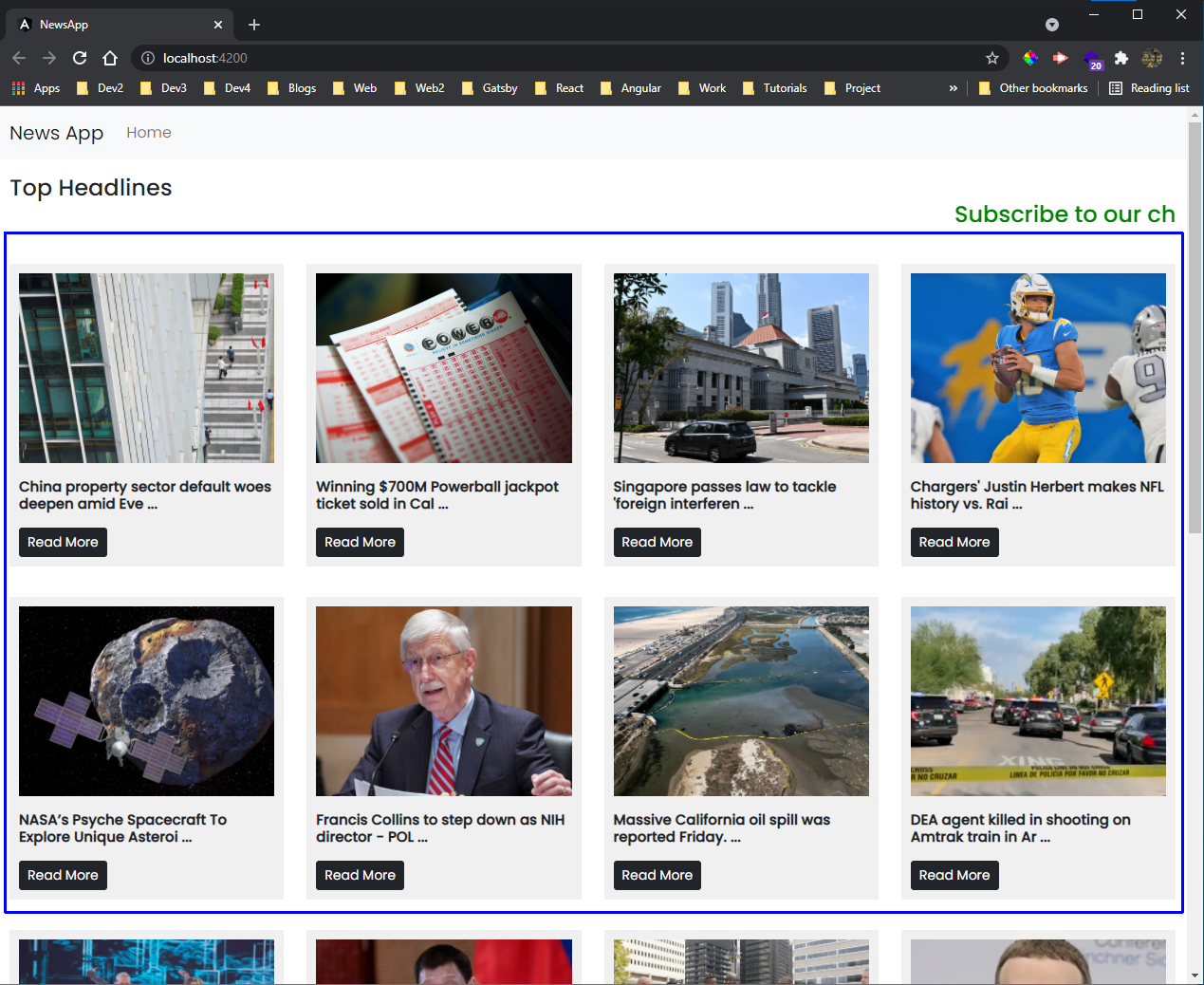Click the Singapore passes law headline

725,495
